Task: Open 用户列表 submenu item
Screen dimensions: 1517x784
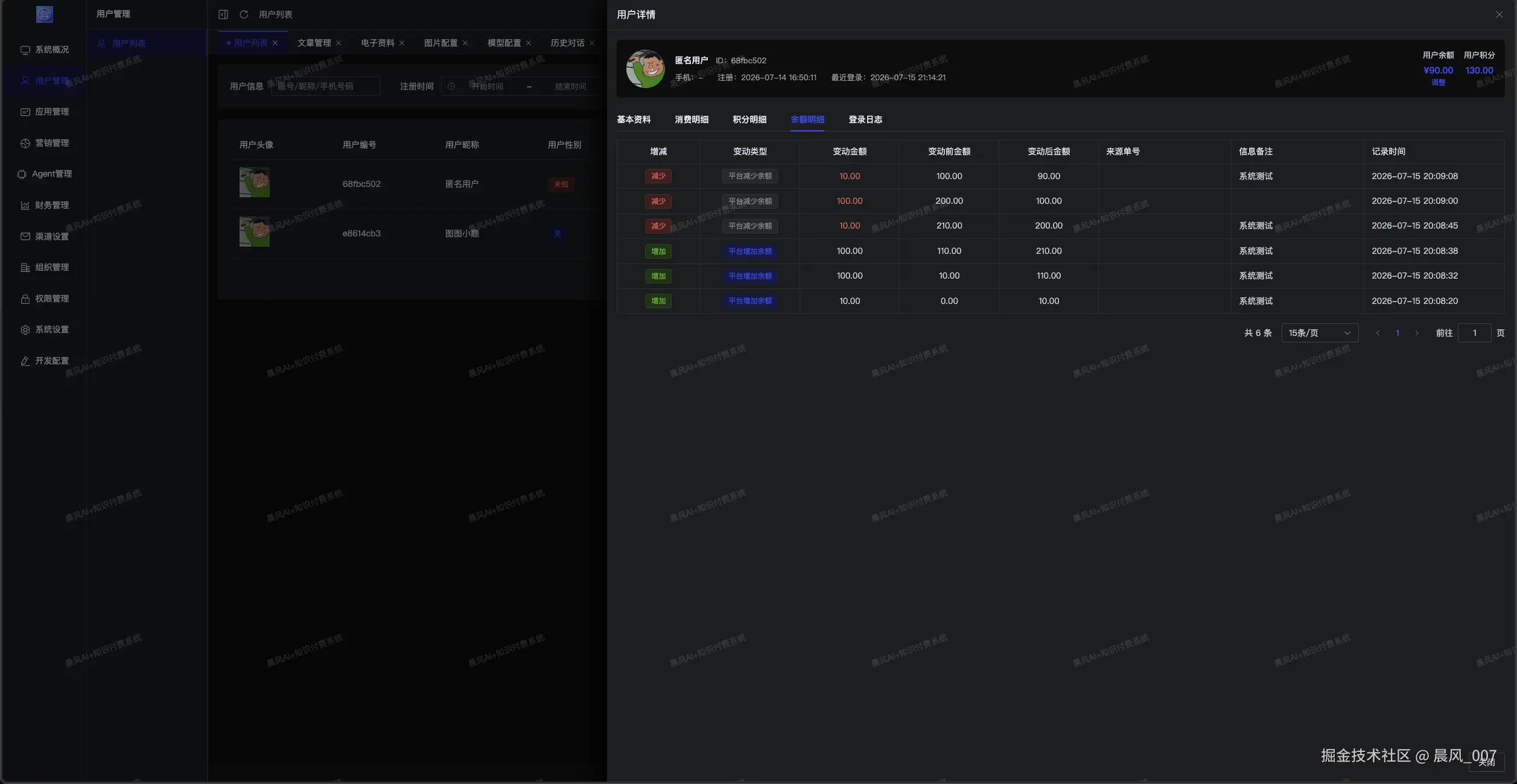Action: 147,43
